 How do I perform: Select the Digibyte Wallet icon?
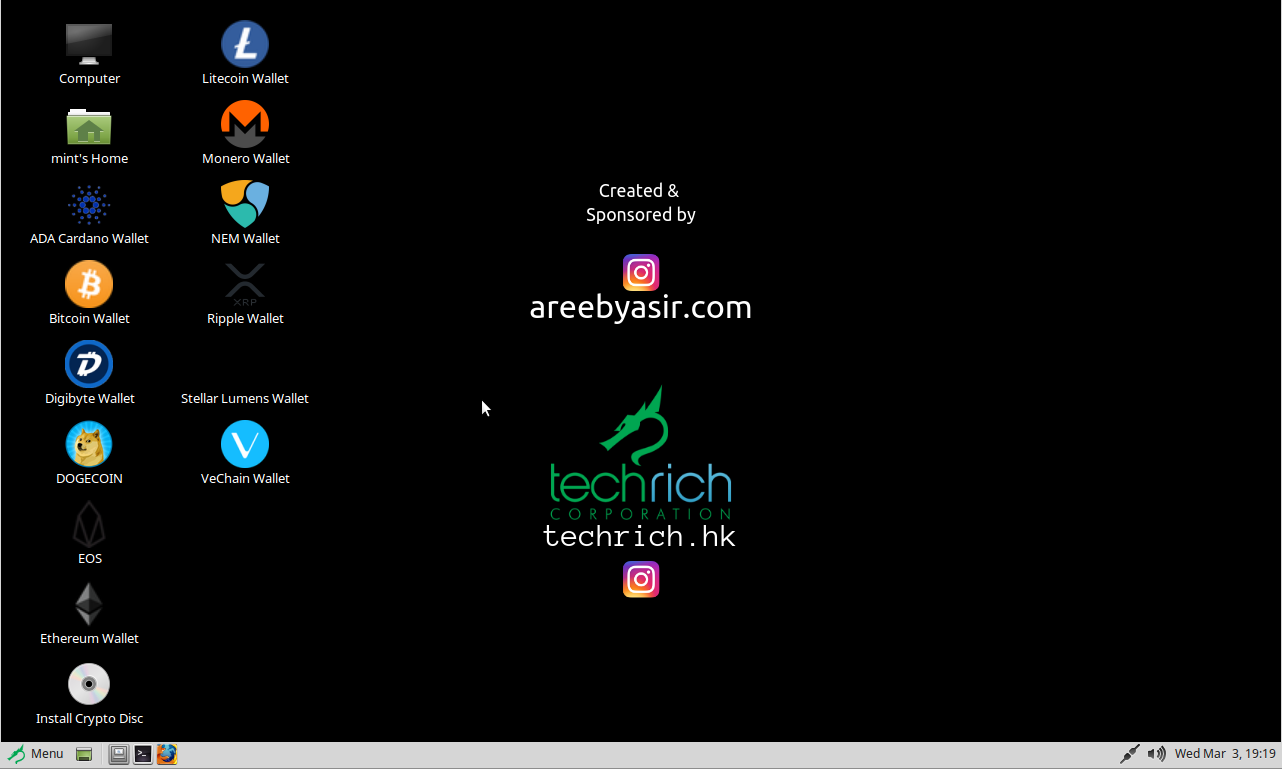click(x=89, y=364)
